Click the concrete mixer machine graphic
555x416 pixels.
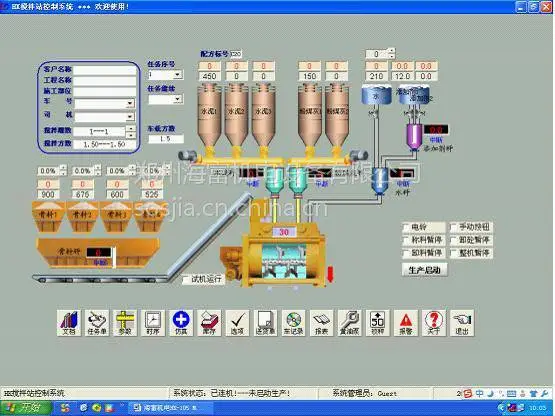click(283, 255)
